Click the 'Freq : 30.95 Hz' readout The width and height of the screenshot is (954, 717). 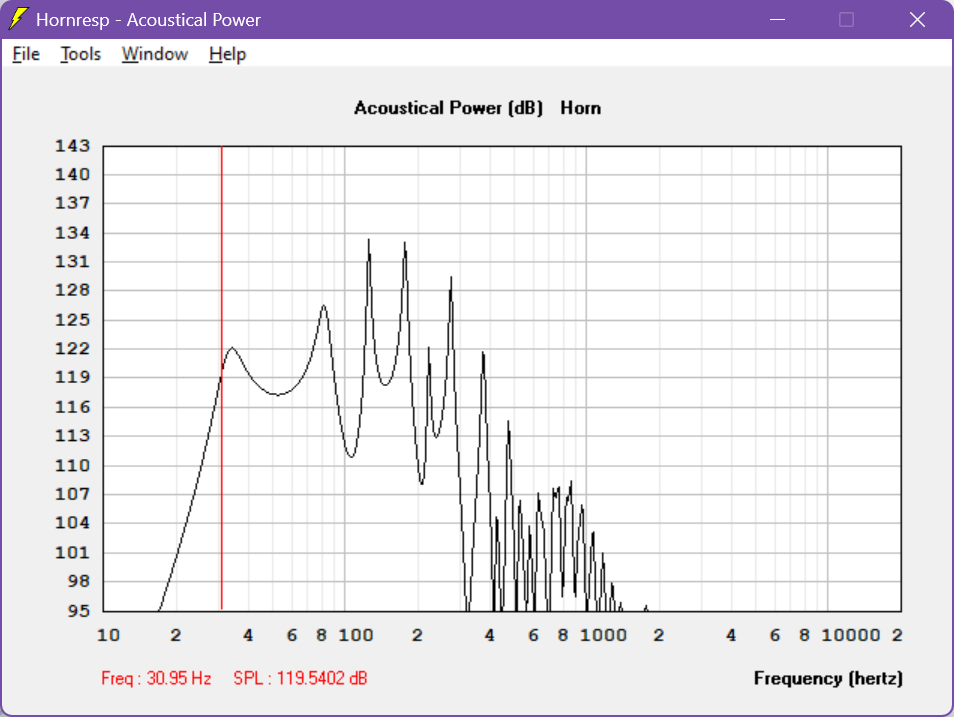pyautogui.click(x=156, y=678)
